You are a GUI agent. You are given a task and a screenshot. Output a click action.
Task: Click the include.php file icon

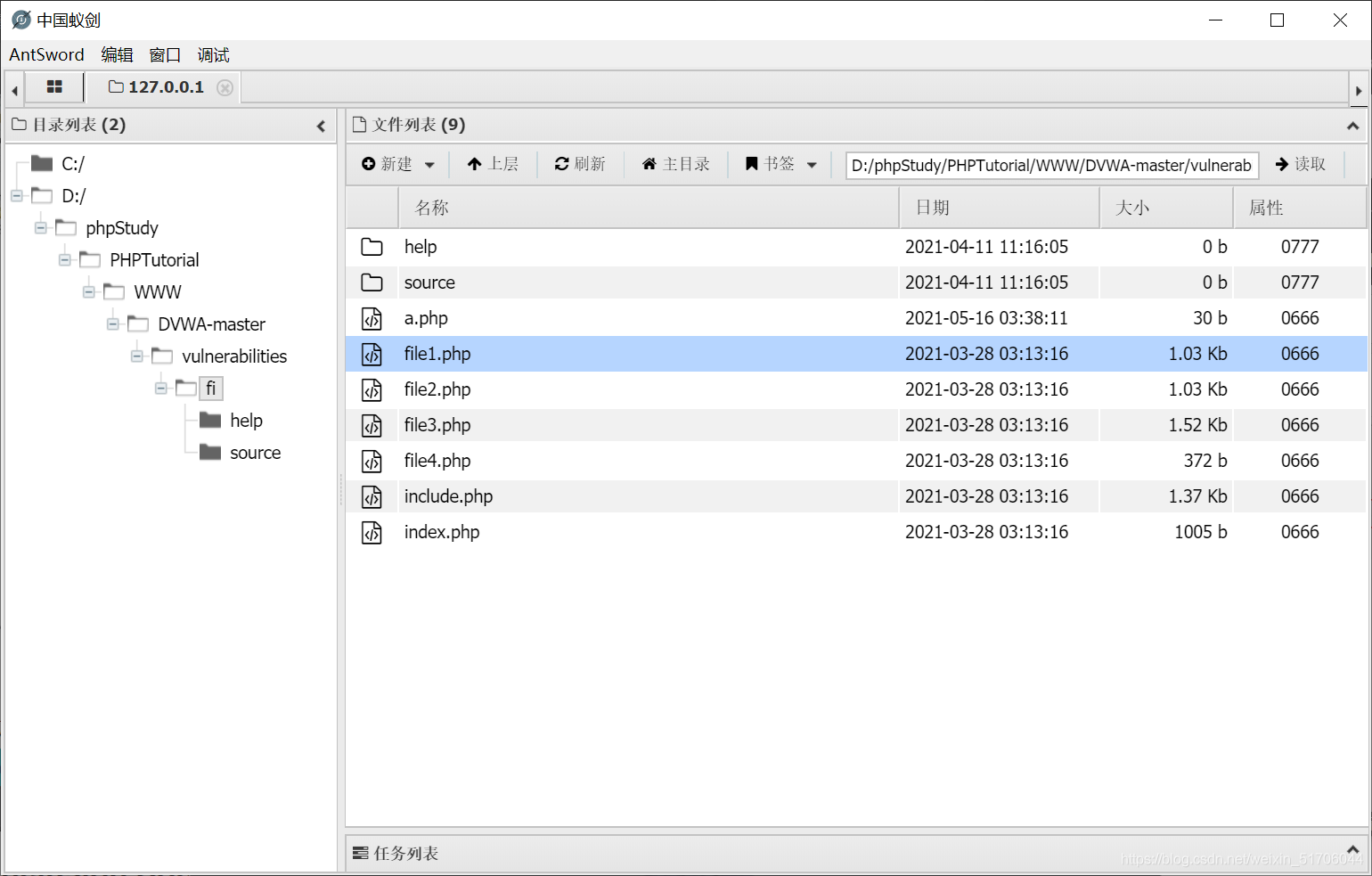pos(372,496)
